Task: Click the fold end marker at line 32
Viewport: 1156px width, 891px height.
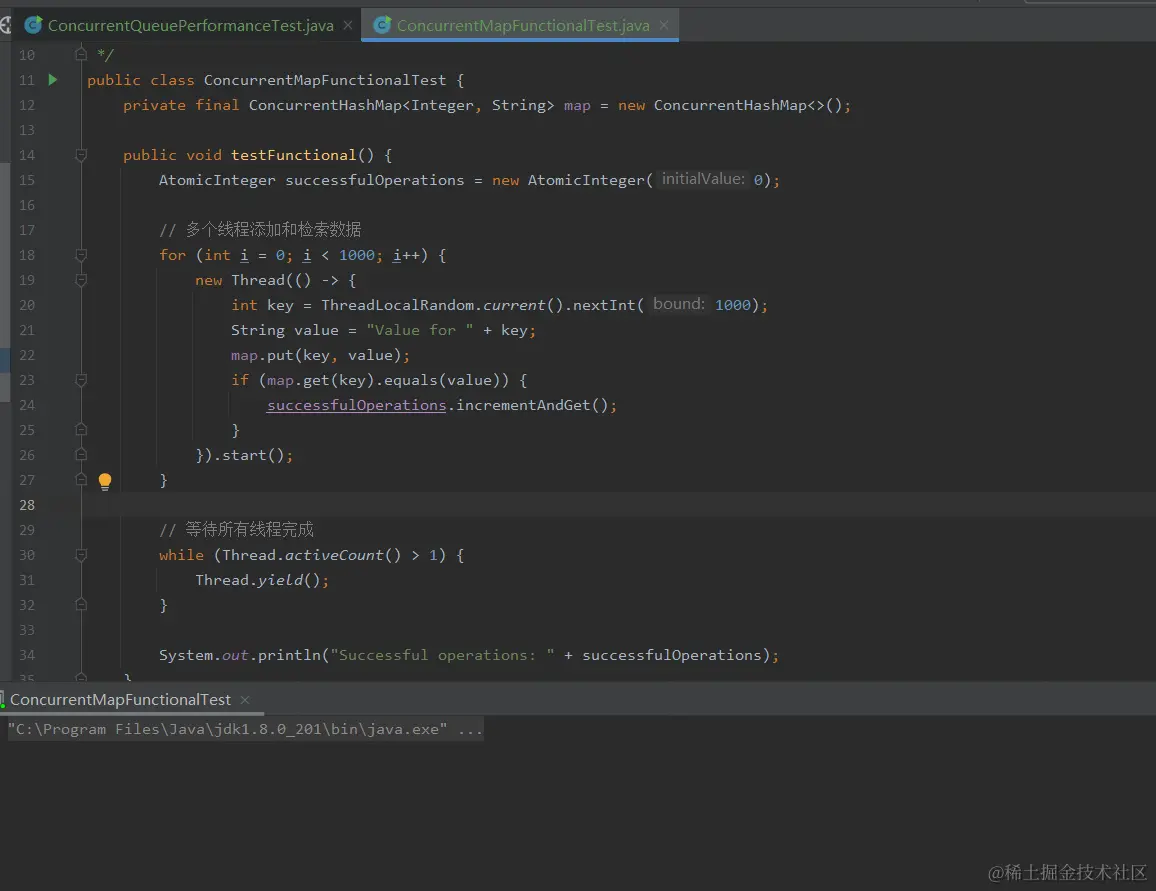Action: [x=81, y=604]
